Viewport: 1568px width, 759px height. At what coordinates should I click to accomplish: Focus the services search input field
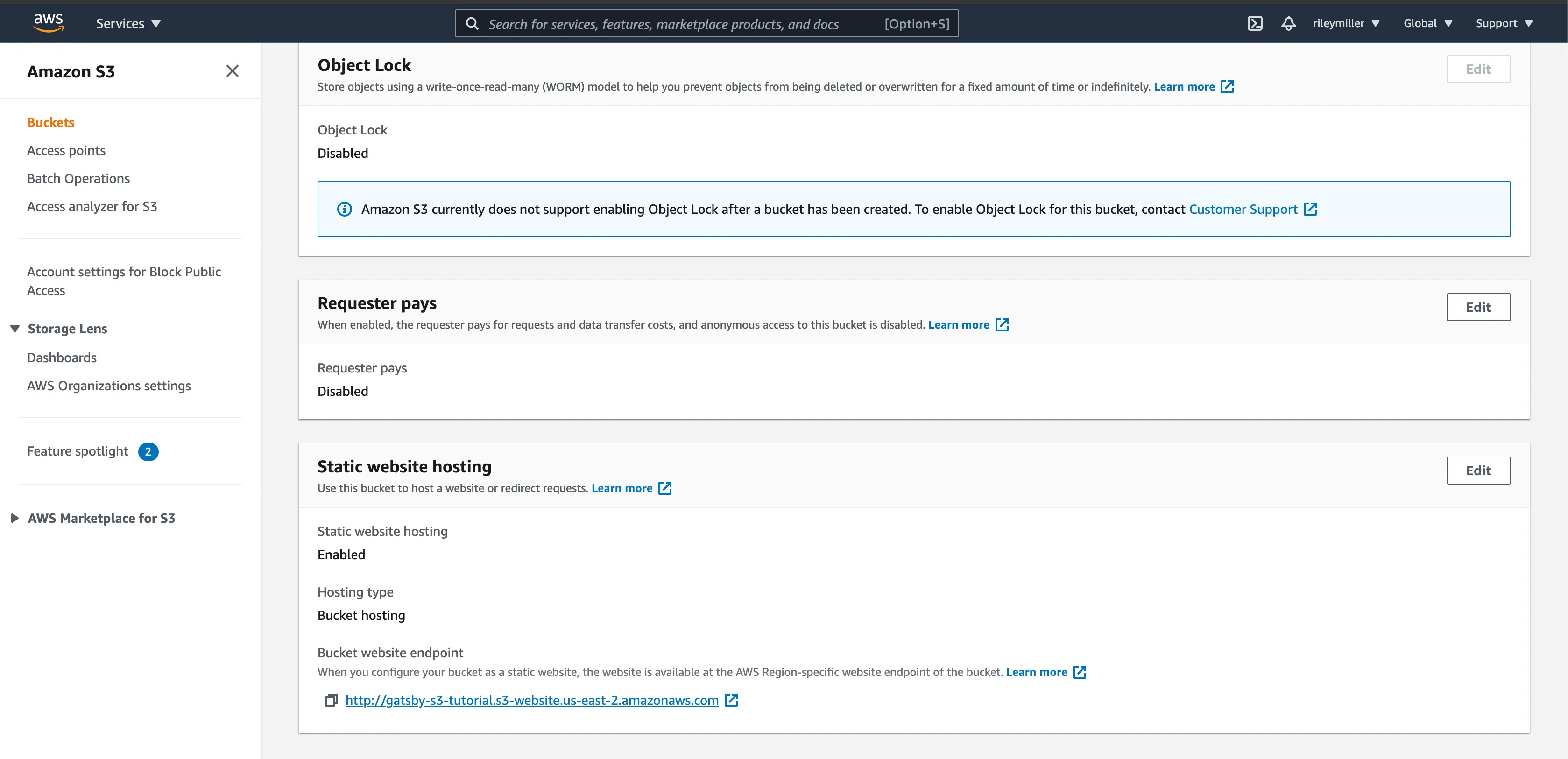(682, 24)
